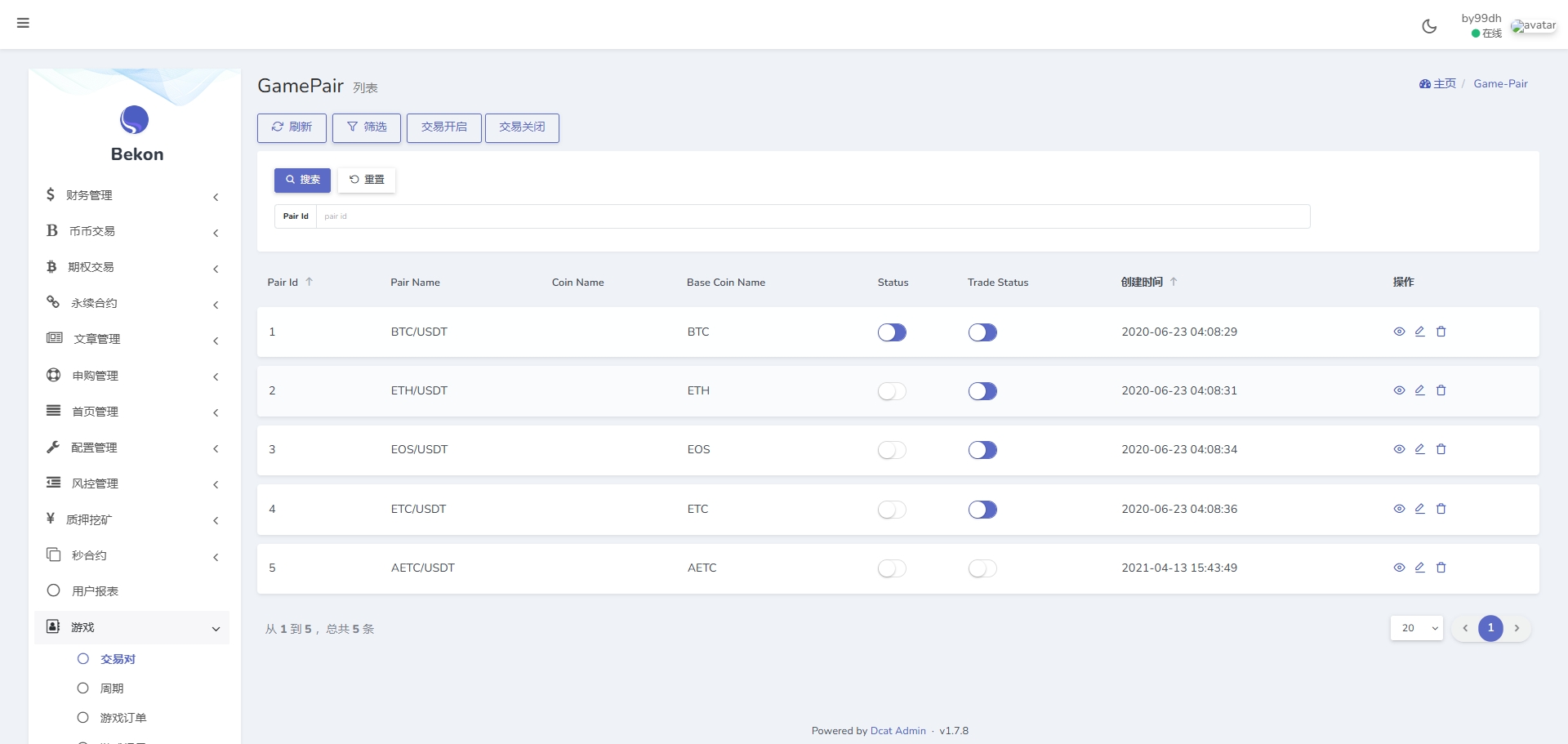Viewport: 1568px width, 744px height.
Task: Toggle dark mode moon icon
Action: point(1429,26)
